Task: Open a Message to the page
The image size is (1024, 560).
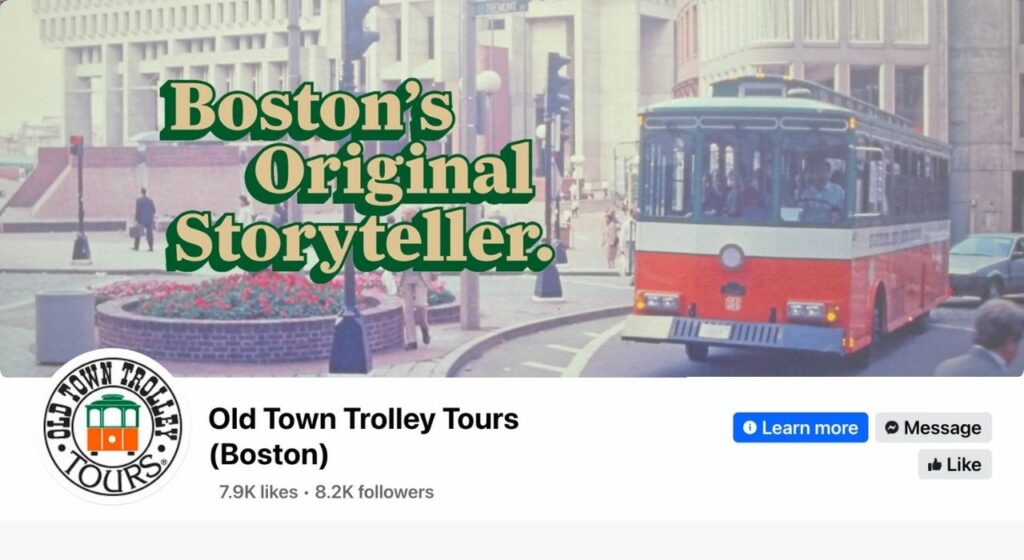Action: pyautogui.click(x=933, y=428)
